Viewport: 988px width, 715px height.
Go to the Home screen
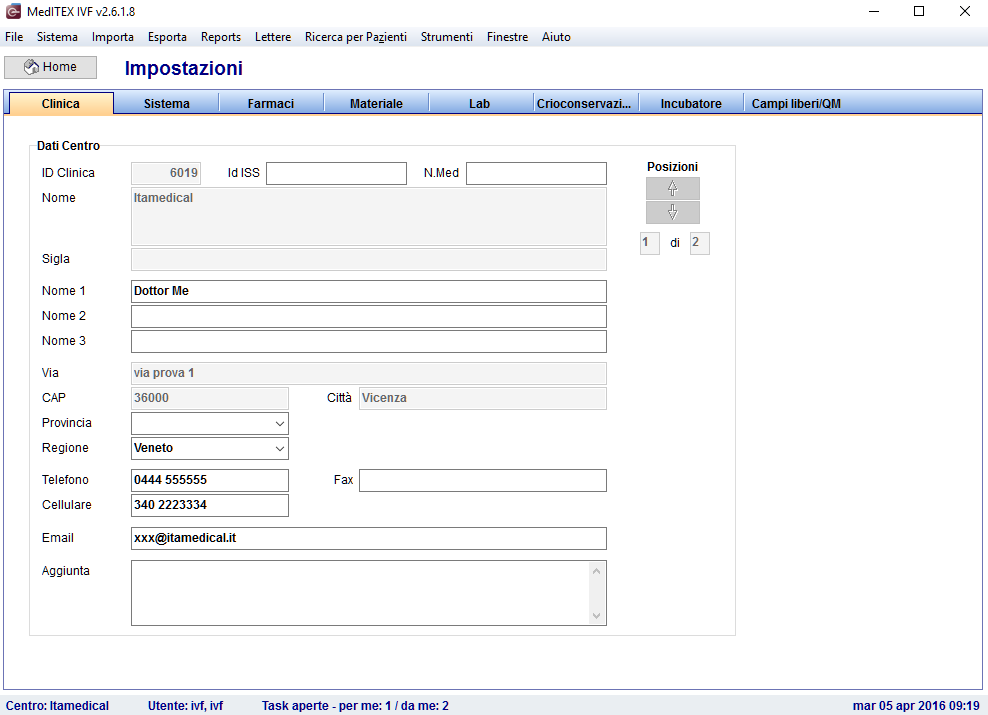50,67
